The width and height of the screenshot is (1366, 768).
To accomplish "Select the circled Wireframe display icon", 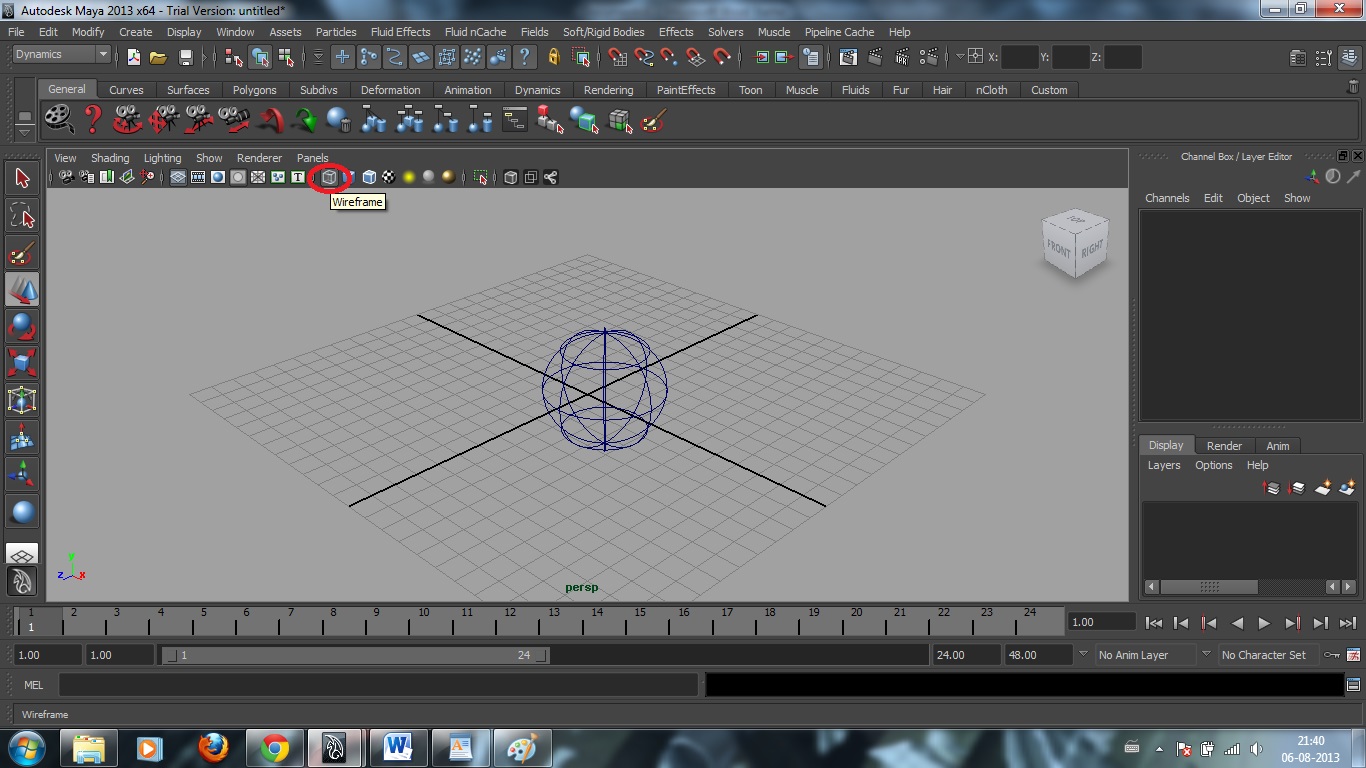I will click(x=330, y=177).
